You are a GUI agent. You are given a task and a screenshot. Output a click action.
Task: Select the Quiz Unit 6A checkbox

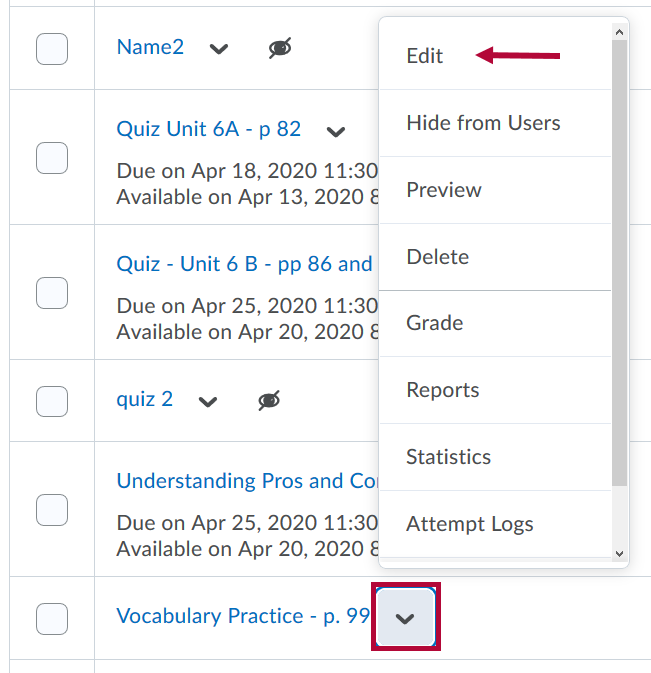[52, 158]
